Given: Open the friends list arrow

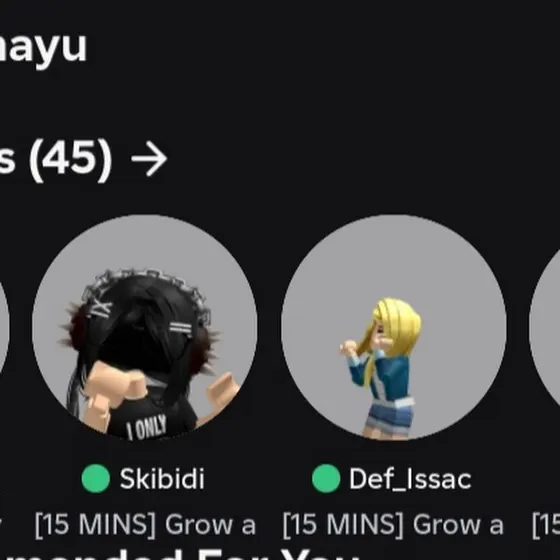Looking at the screenshot, I should [149, 159].
